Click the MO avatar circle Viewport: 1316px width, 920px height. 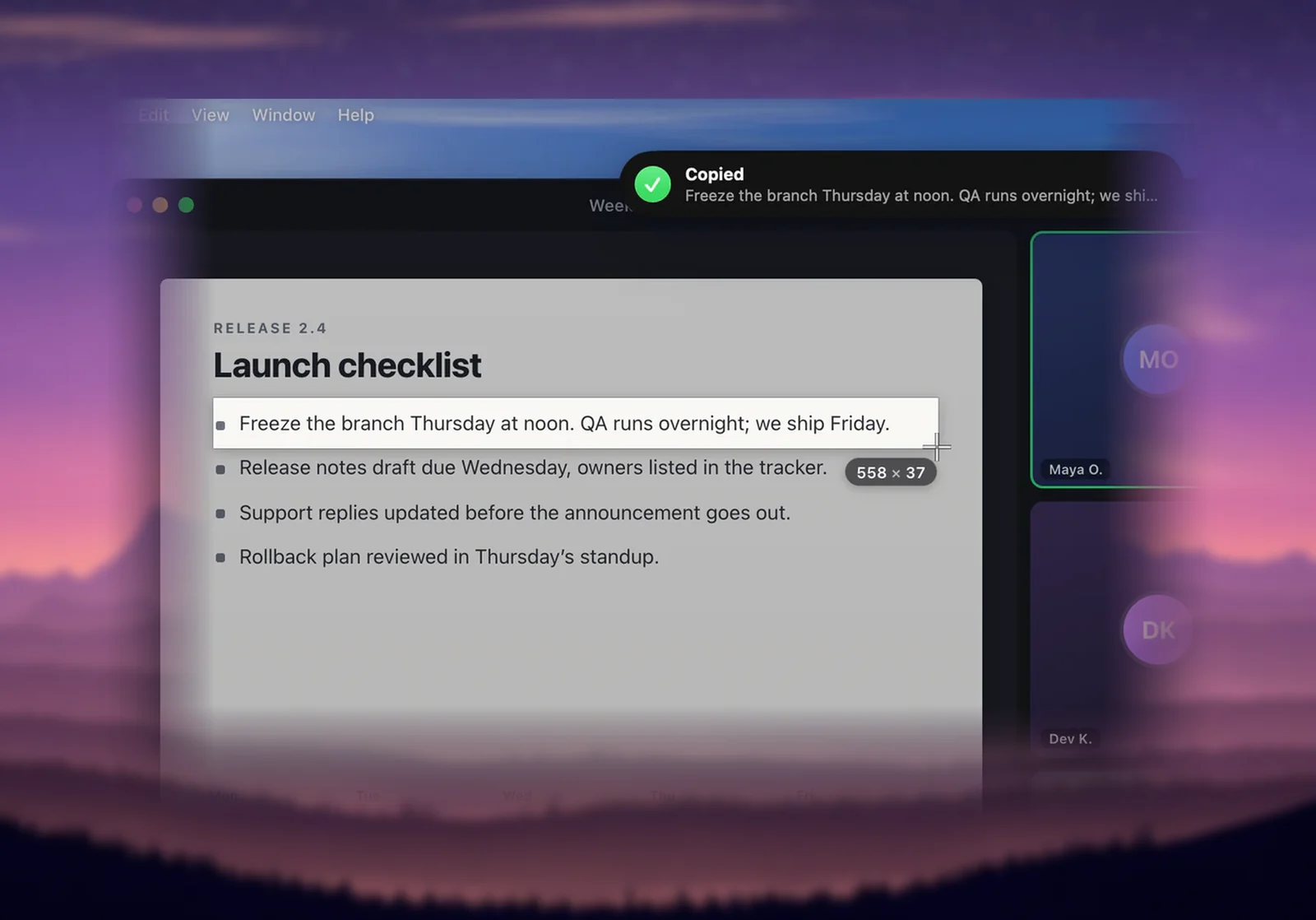1158,360
